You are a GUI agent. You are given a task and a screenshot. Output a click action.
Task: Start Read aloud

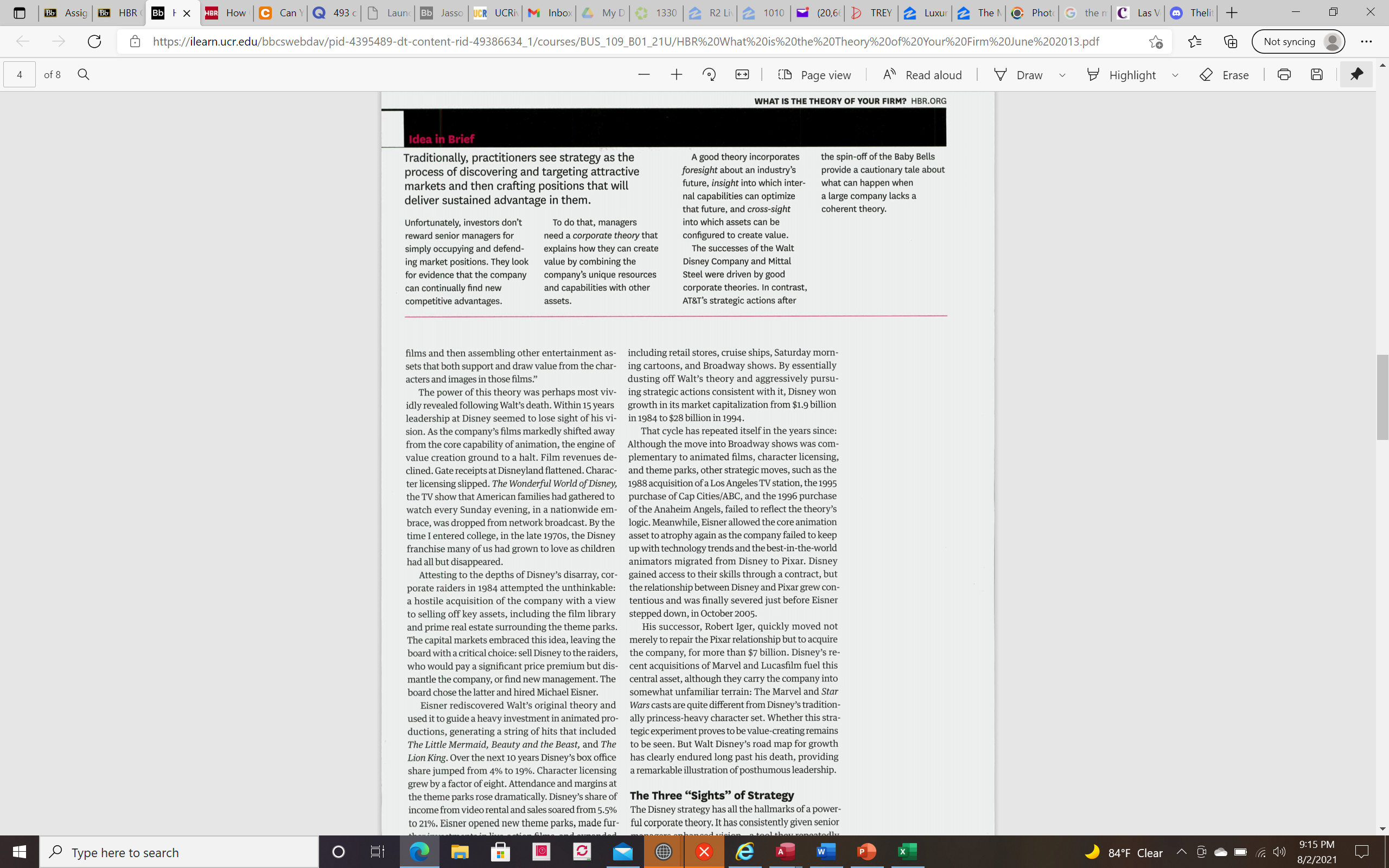[x=922, y=75]
